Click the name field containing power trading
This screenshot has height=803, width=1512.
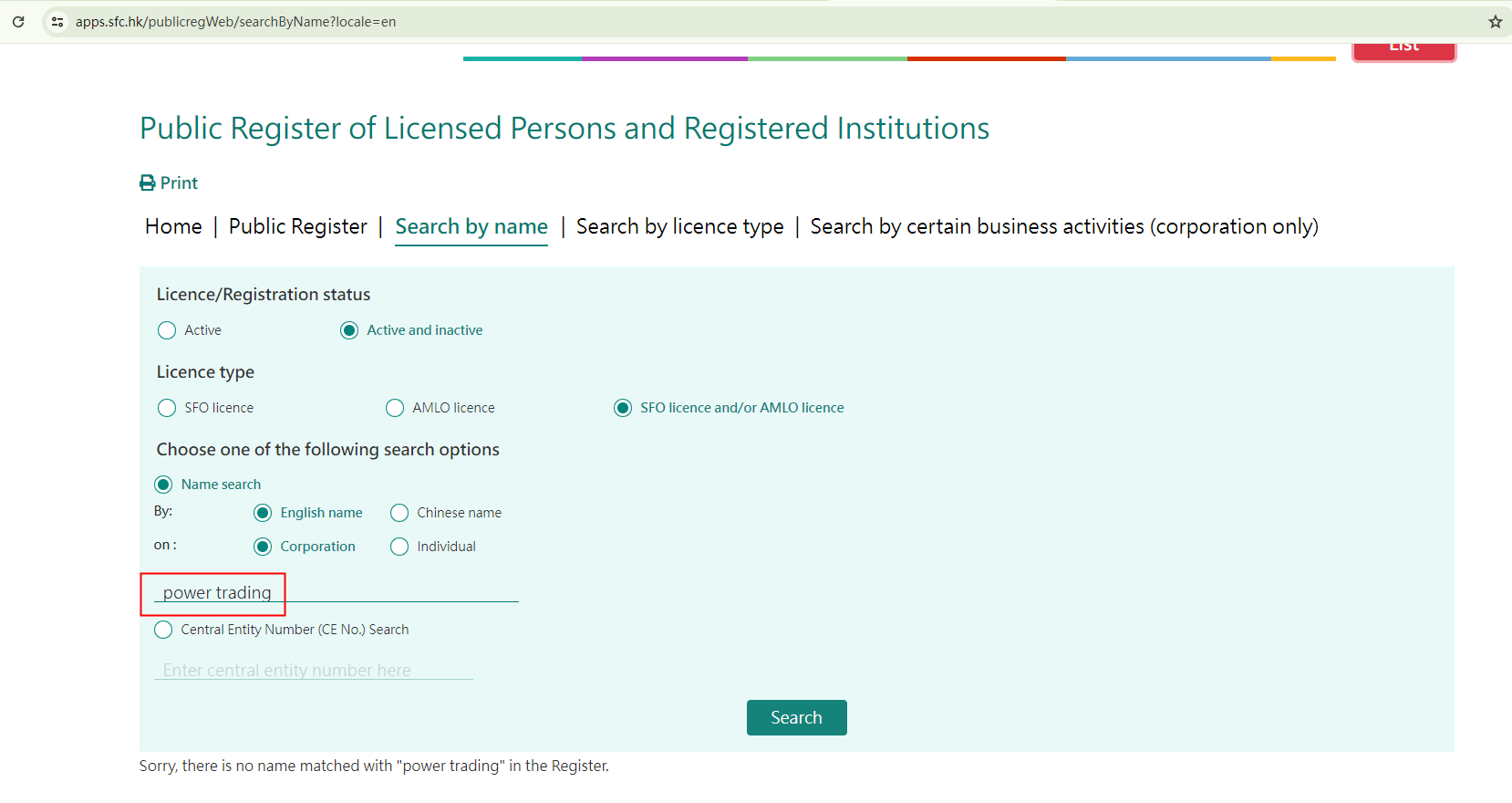[x=336, y=592]
